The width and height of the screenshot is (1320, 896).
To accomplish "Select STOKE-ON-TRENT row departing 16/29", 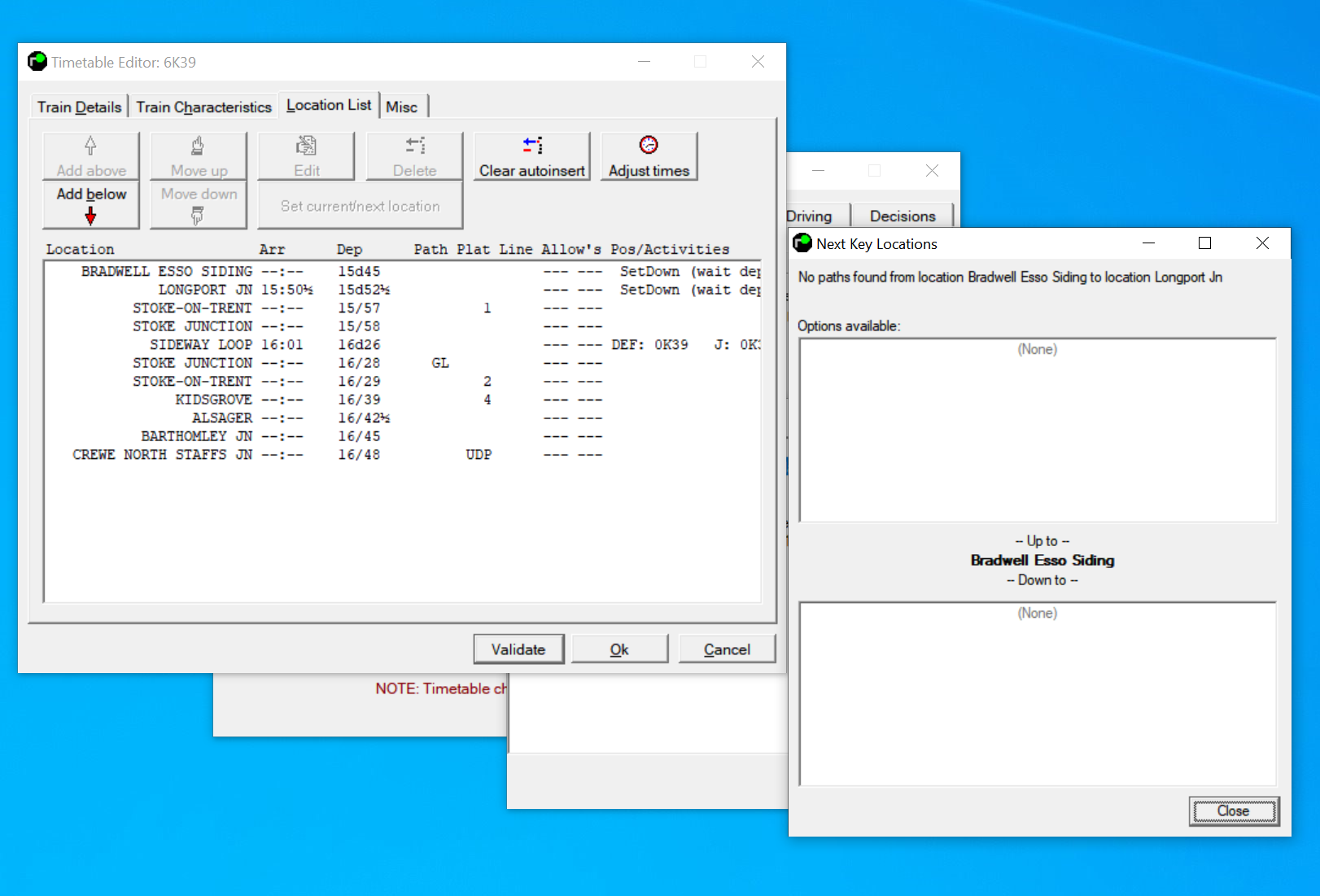I will 403,381.
